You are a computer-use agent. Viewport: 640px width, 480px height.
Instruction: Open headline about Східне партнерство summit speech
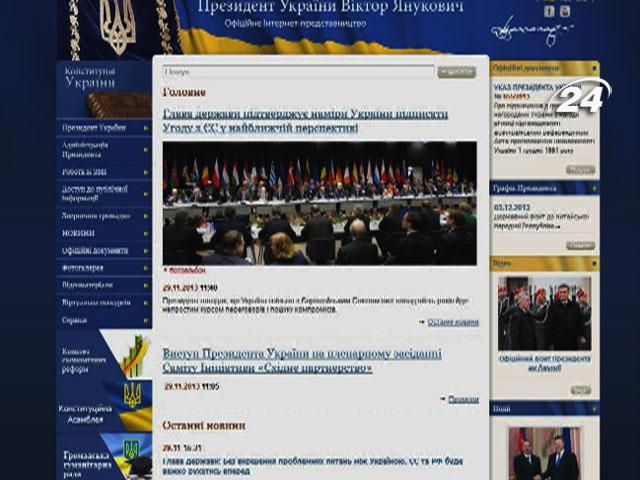click(x=302, y=361)
